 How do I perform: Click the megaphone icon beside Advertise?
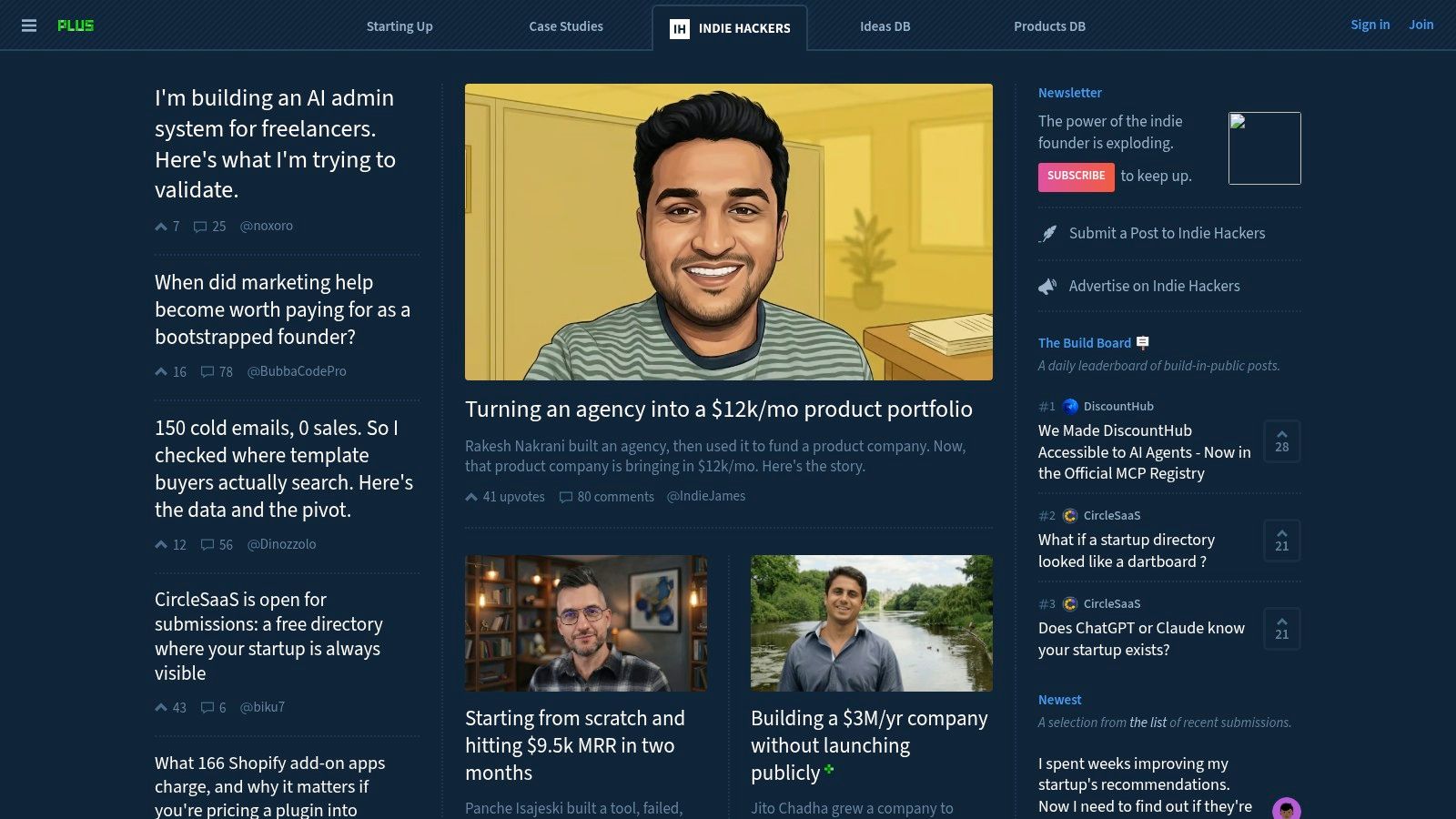coord(1048,287)
